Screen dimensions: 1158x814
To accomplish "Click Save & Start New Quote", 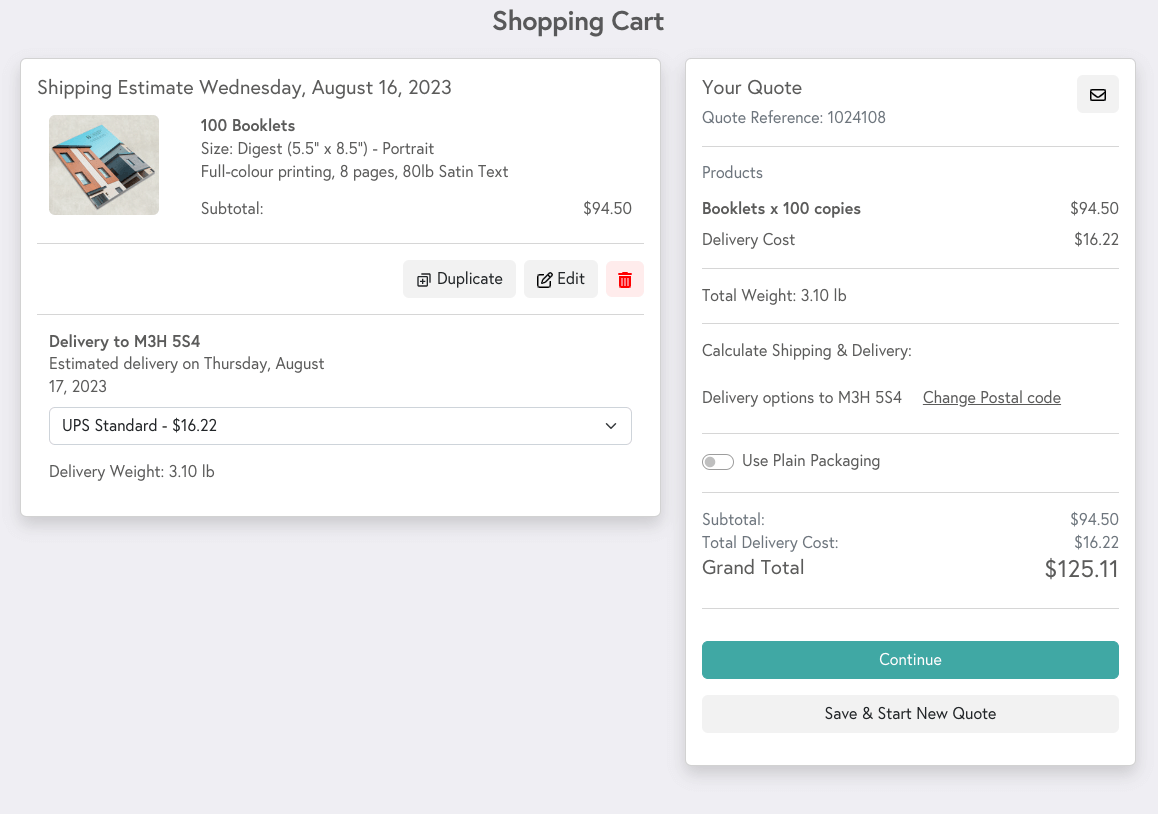I will click(x=909, y=714).
